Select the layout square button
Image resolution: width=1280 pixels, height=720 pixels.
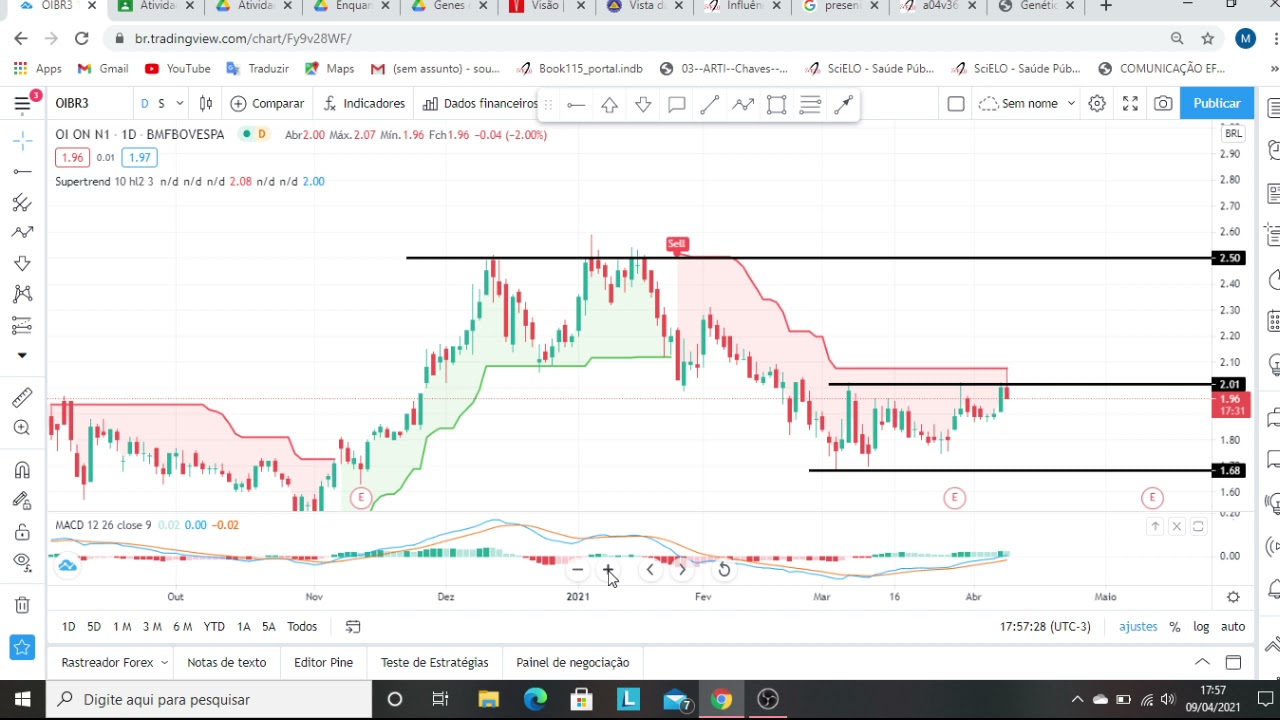956,103
